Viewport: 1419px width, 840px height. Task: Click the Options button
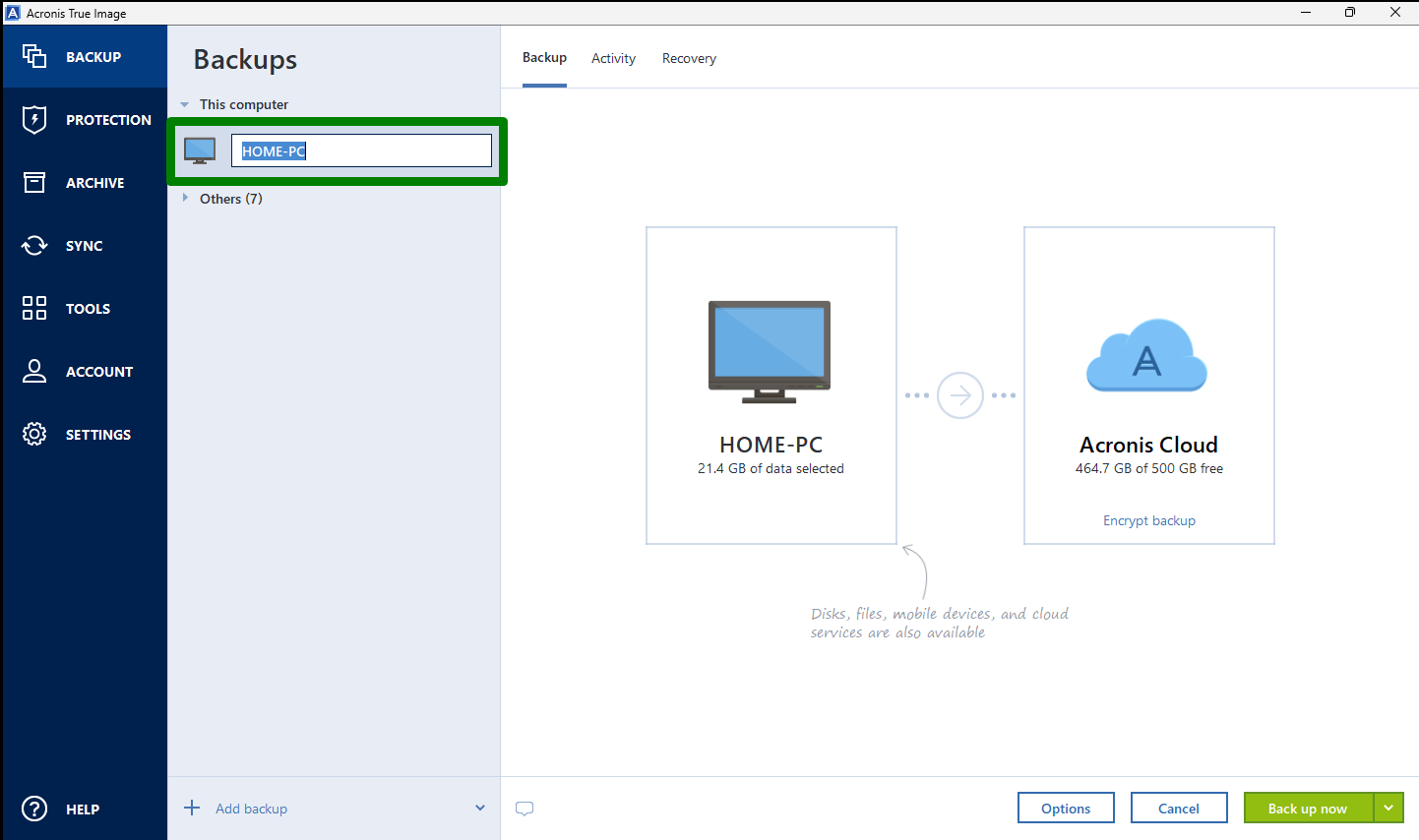pos(1066,808)
